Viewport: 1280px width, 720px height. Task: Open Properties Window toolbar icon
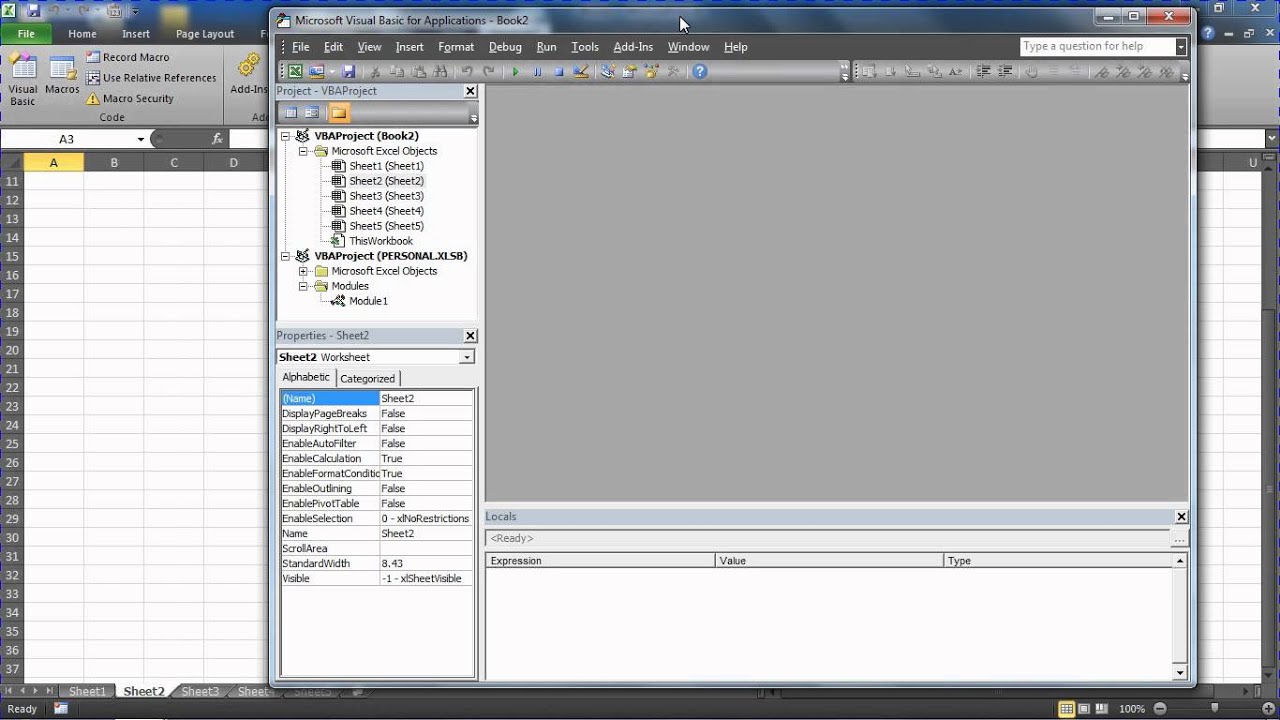(629, 72)
